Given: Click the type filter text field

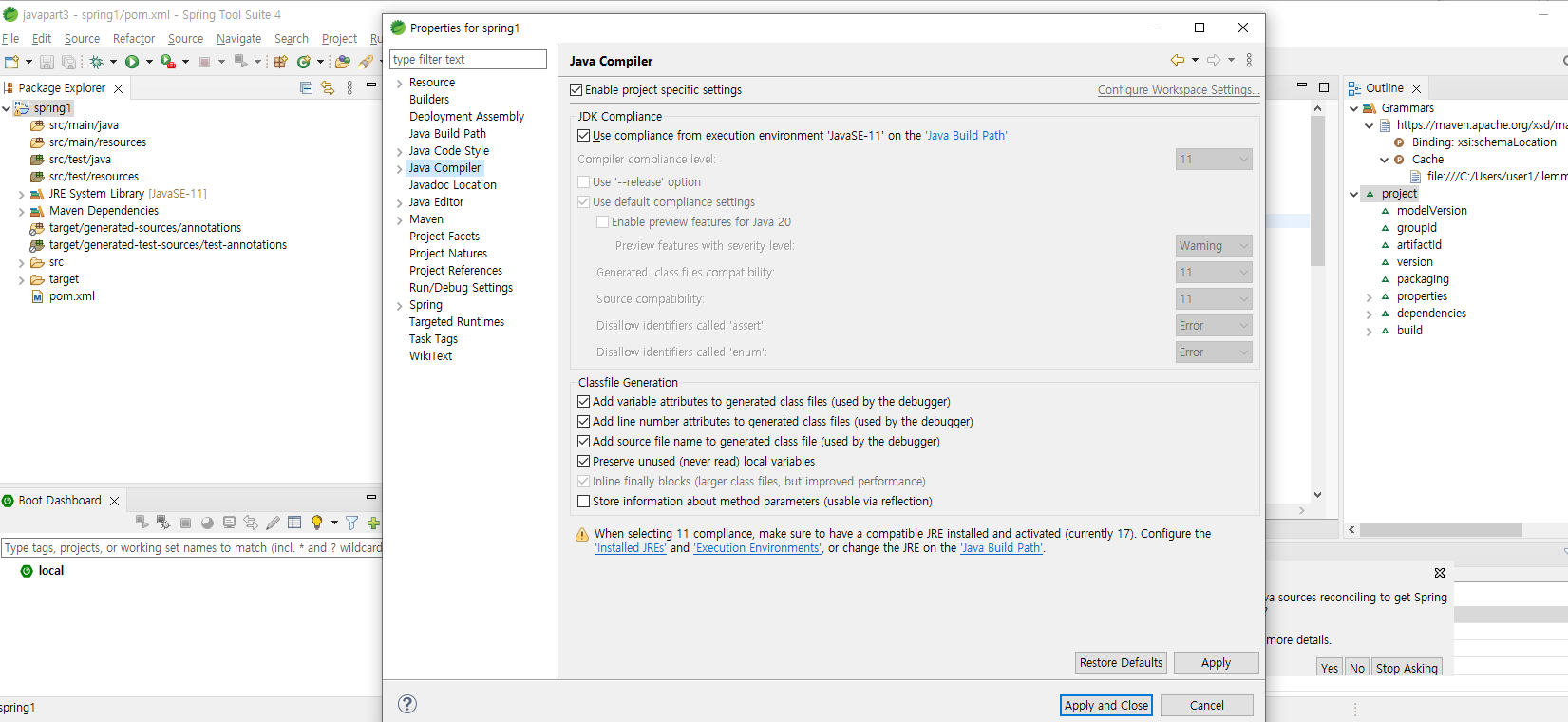Looking at the screenshot, I should click(468, 60).
